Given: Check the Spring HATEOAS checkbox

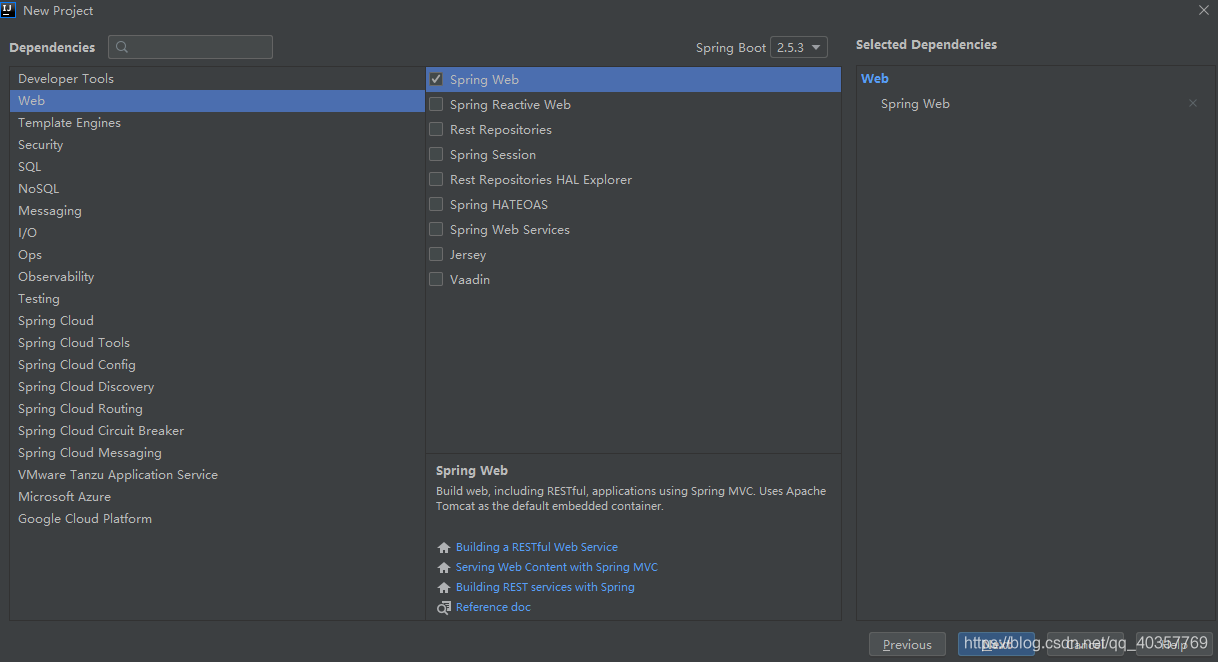Looking at the screenshot, I should (436, 204).
